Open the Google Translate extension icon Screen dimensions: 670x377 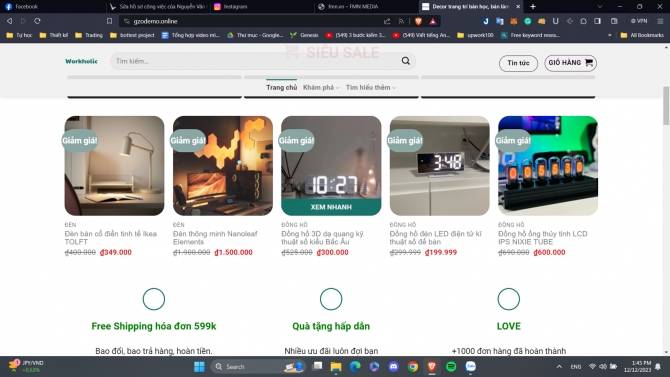tap(500, 21)
